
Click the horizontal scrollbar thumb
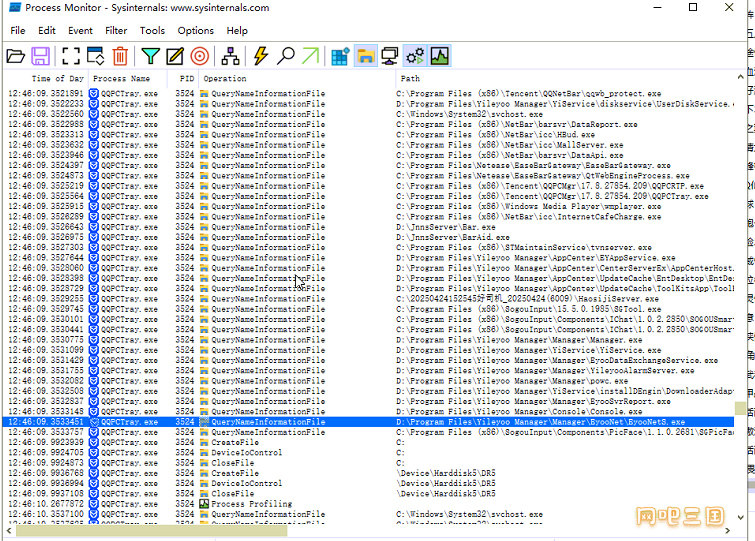(x=152, y=530)
